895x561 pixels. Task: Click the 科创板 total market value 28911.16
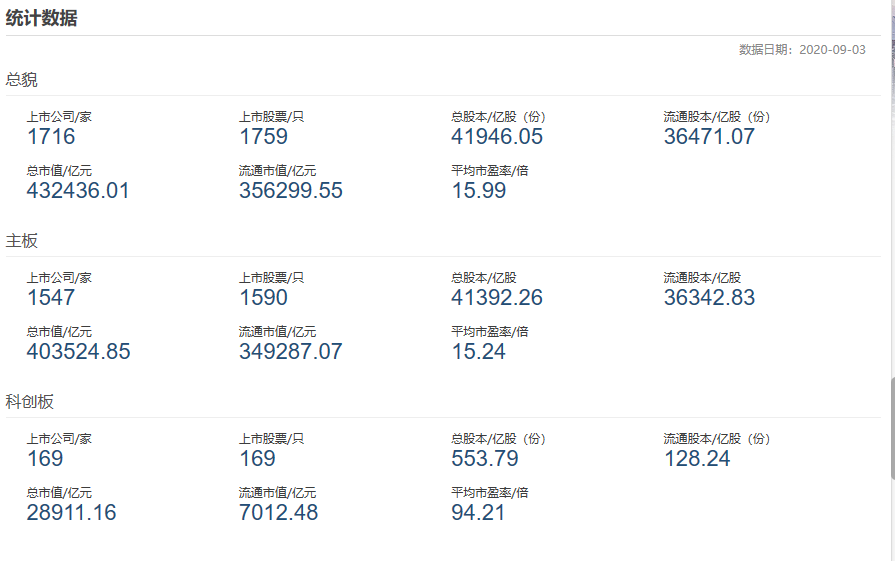[71, 513]
